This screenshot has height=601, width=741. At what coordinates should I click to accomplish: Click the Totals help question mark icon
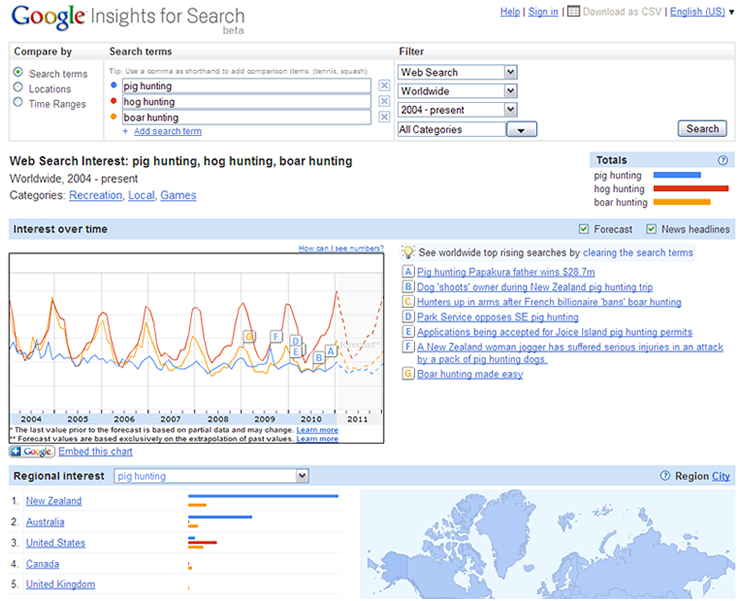[723, 160]
